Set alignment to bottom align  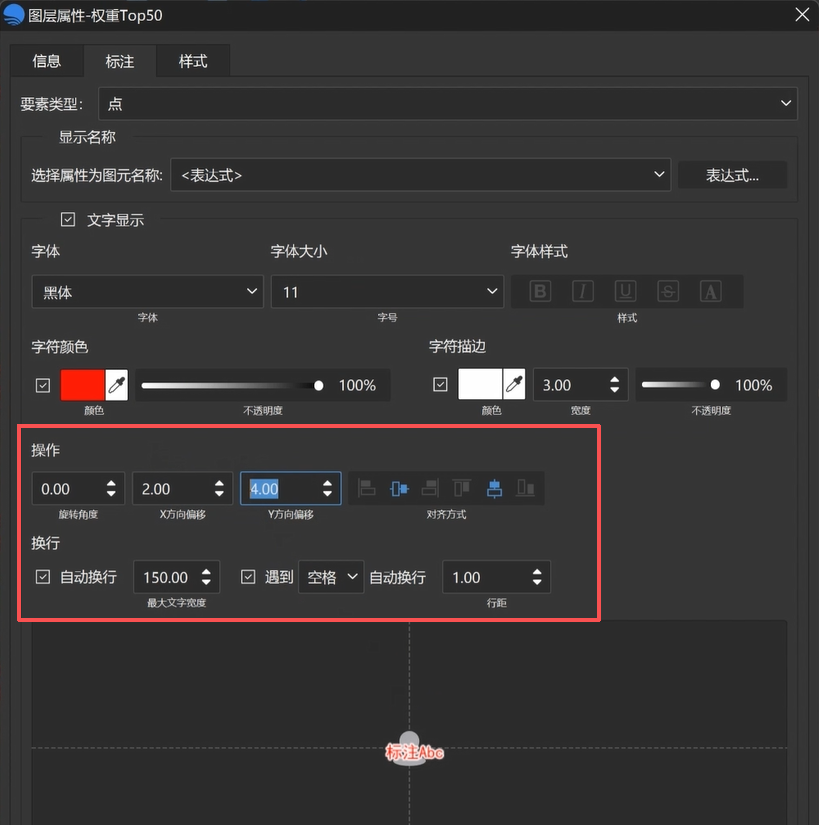click(x=525, y=488)
